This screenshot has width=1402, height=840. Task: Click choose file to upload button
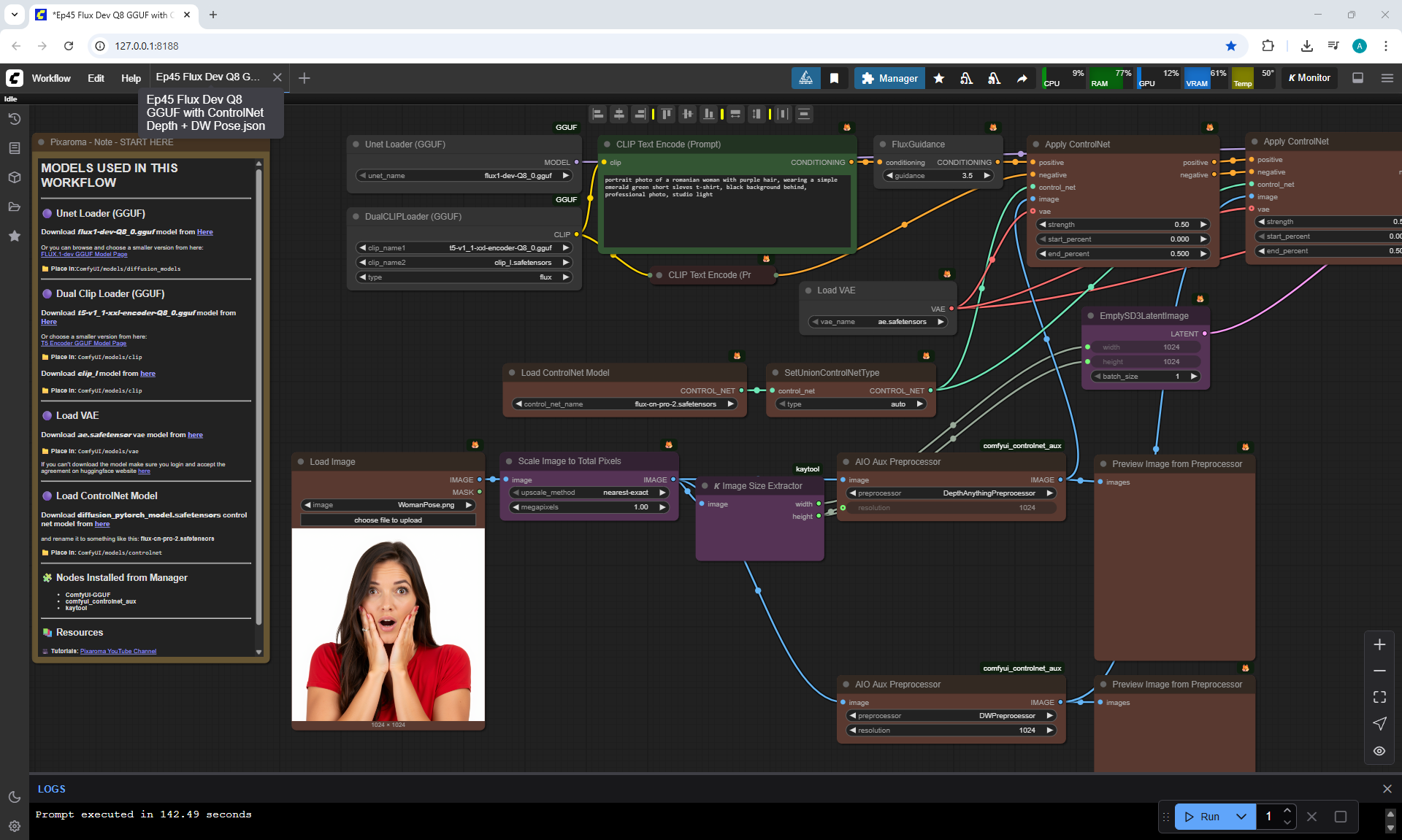pyautogui.click(x=388, y=520)
